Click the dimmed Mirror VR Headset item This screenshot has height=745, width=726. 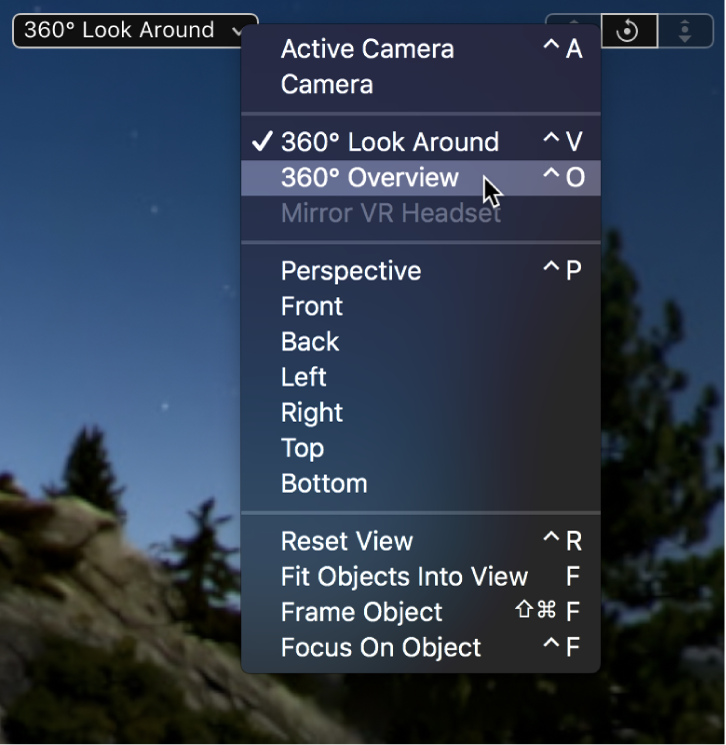tap(390, 213)
